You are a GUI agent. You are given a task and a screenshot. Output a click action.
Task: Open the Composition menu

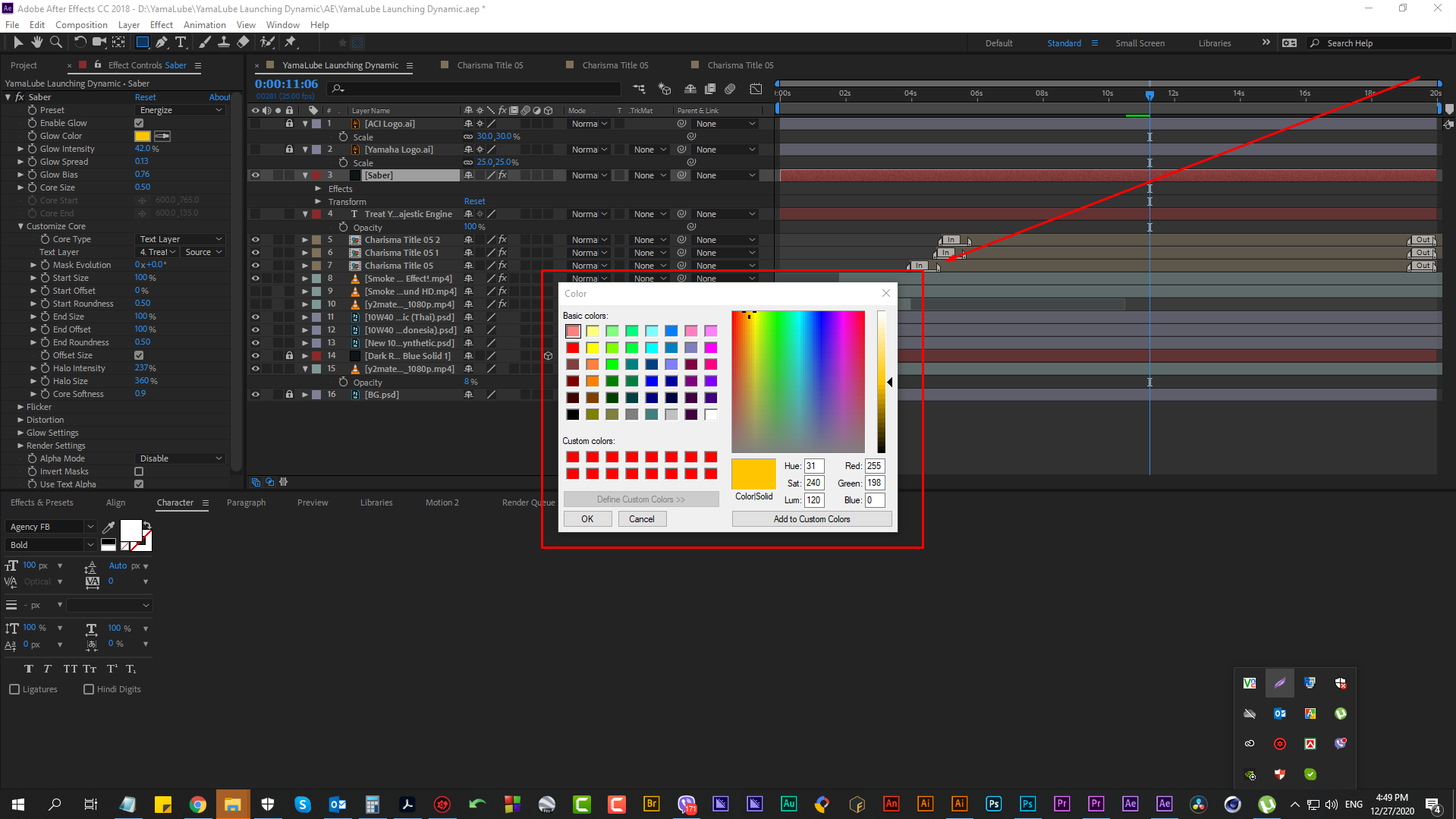pos(81,24)
